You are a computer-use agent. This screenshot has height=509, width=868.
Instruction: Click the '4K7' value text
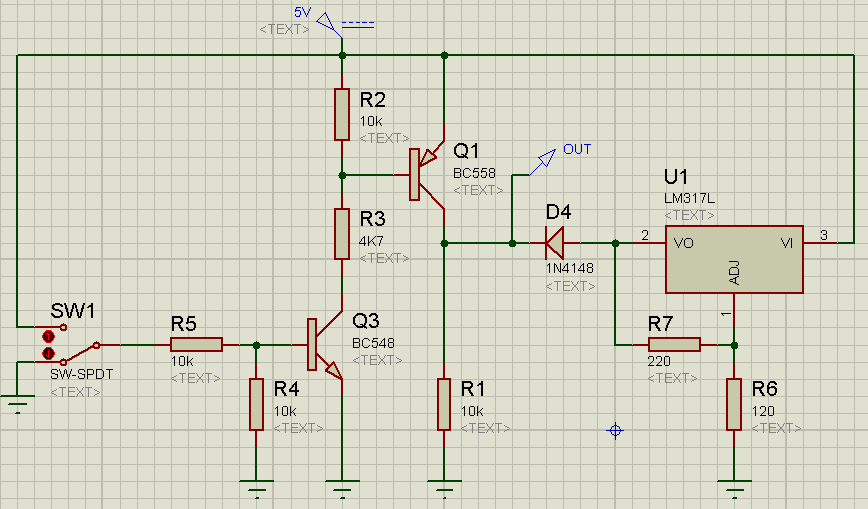(x=371, y=241)
